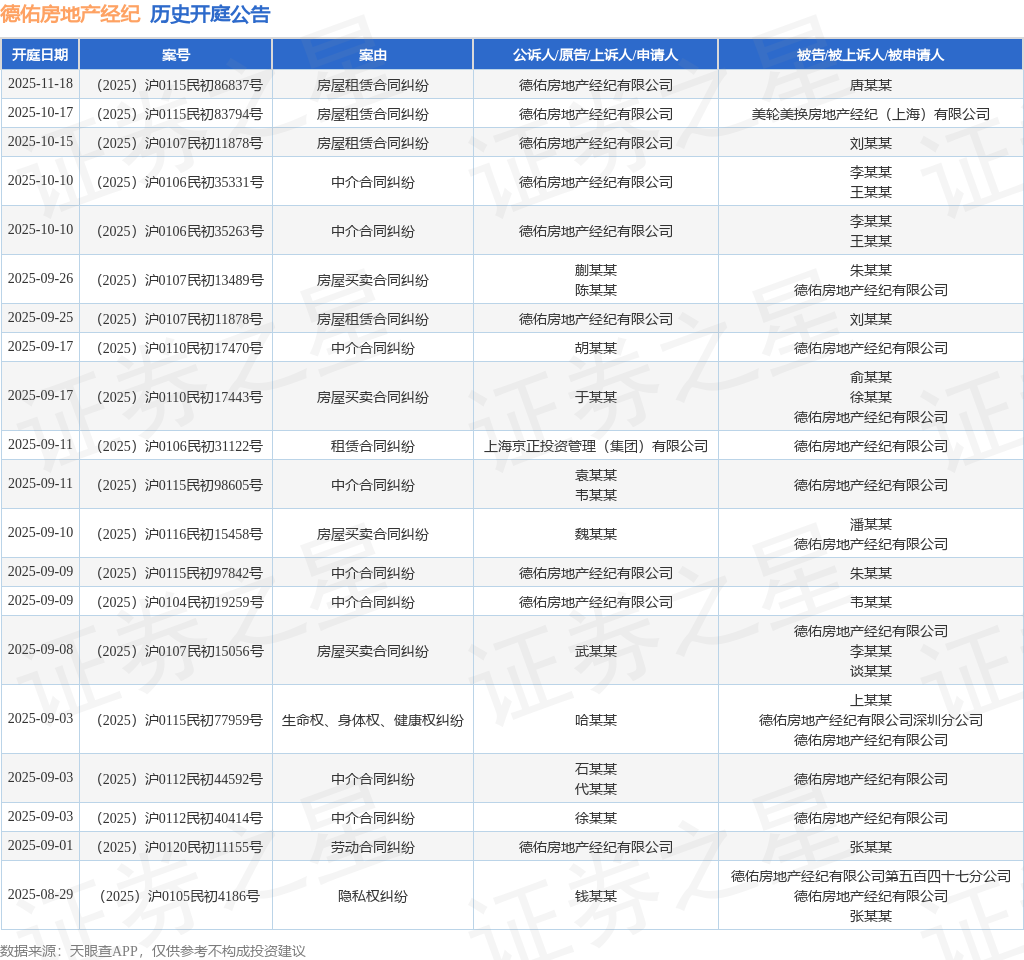Select case number 沪0112民初44592号

click(x=180, y=779)
